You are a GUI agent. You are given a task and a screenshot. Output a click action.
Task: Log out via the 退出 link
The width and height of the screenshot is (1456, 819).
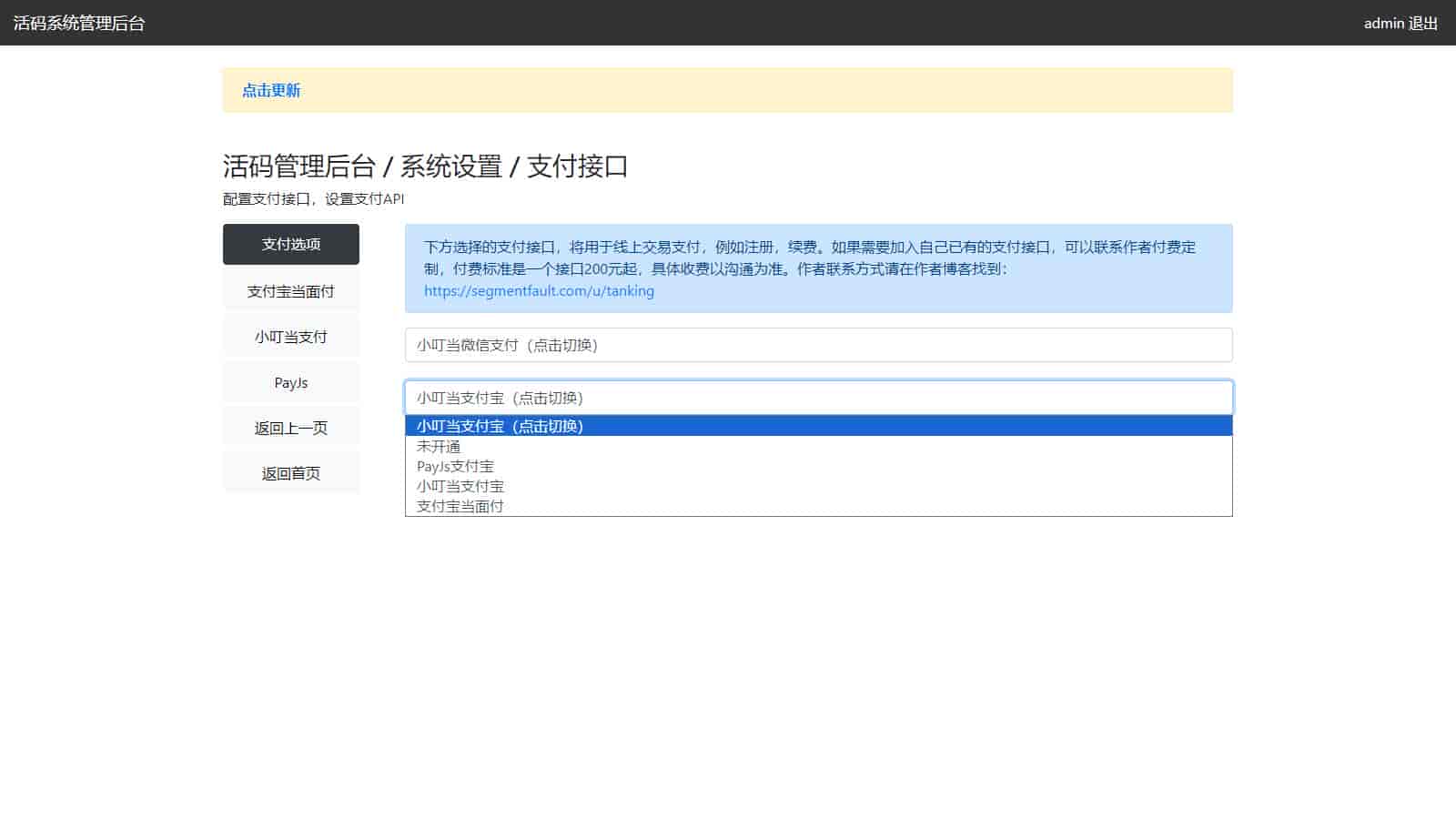pos(1423,23)
